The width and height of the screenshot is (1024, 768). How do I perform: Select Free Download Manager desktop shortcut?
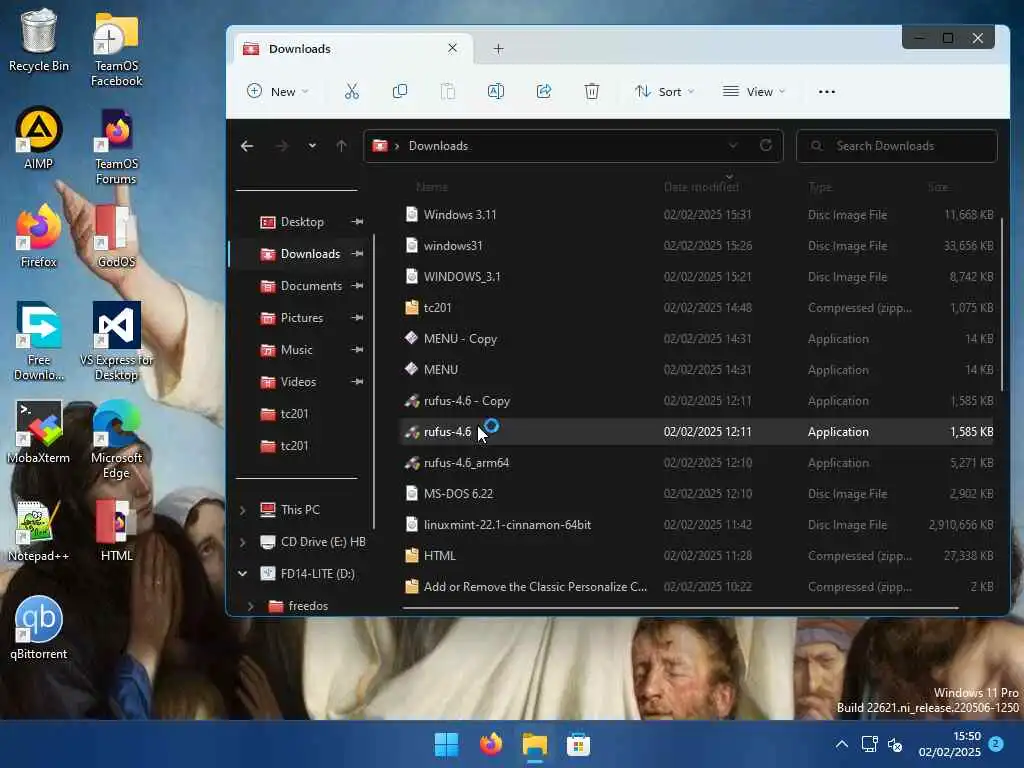tap(39, 341)
